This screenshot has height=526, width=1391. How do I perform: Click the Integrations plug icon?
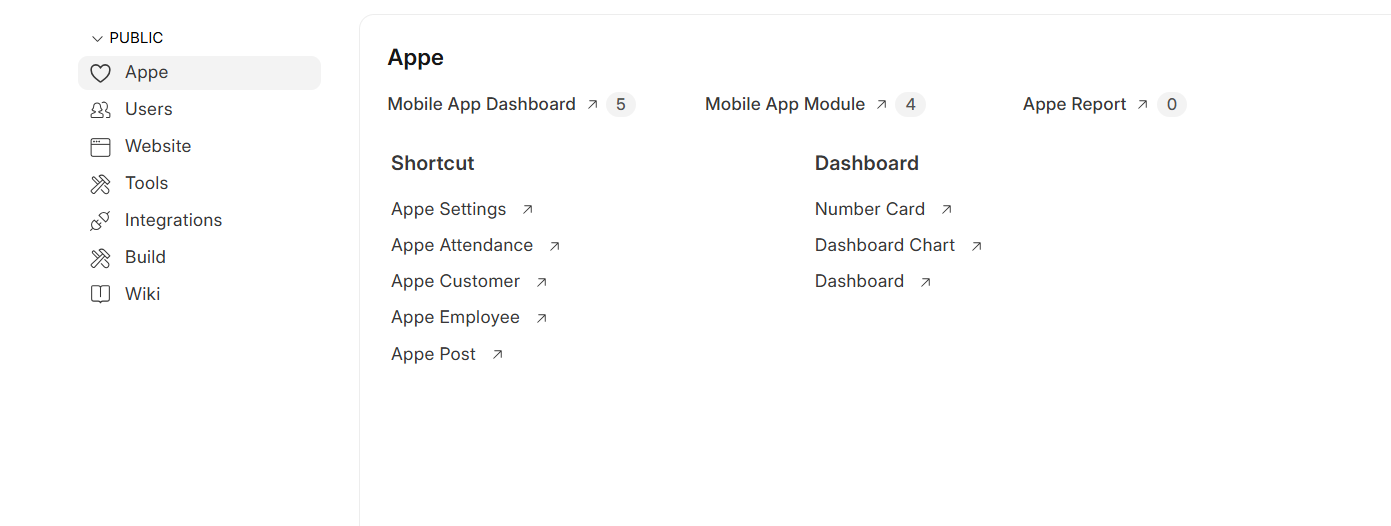[100, 221]
